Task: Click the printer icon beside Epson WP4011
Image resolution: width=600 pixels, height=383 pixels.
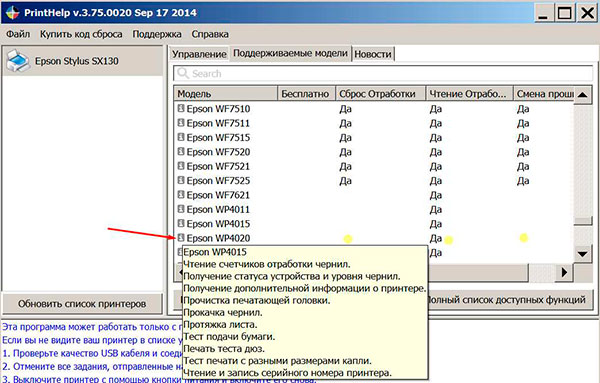Action: [x=181, y=209]
